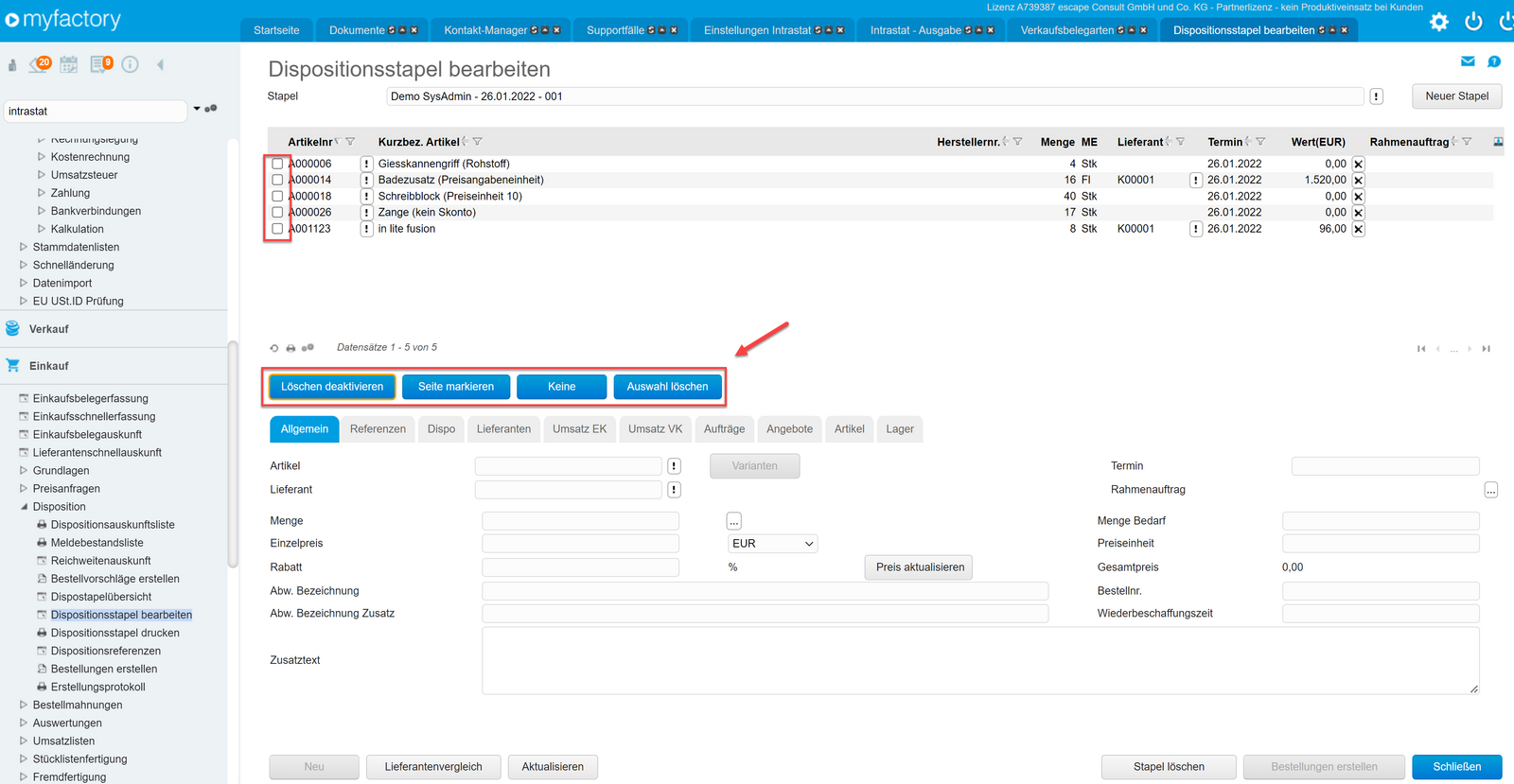The image size is (1514, 784).
Task: Open the task list icon with badge 9
Action: (101, 64)
